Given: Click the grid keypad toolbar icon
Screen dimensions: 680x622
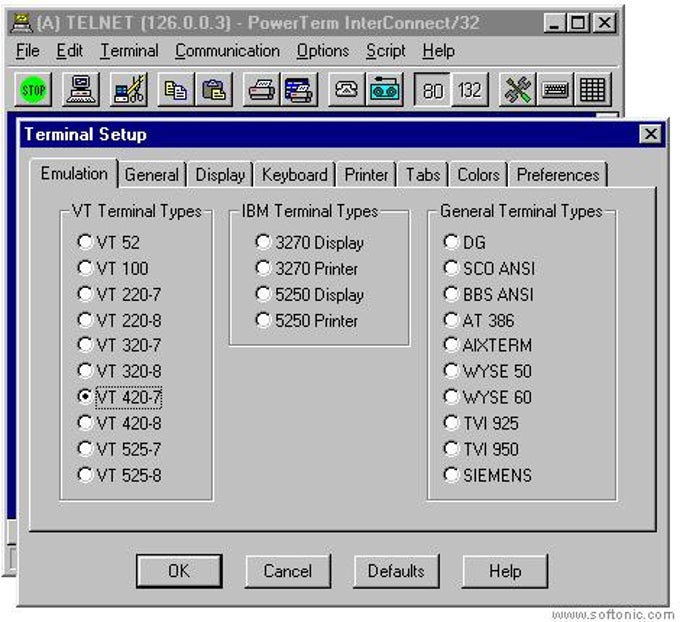Looking at the screenshot, I should 593,90.
